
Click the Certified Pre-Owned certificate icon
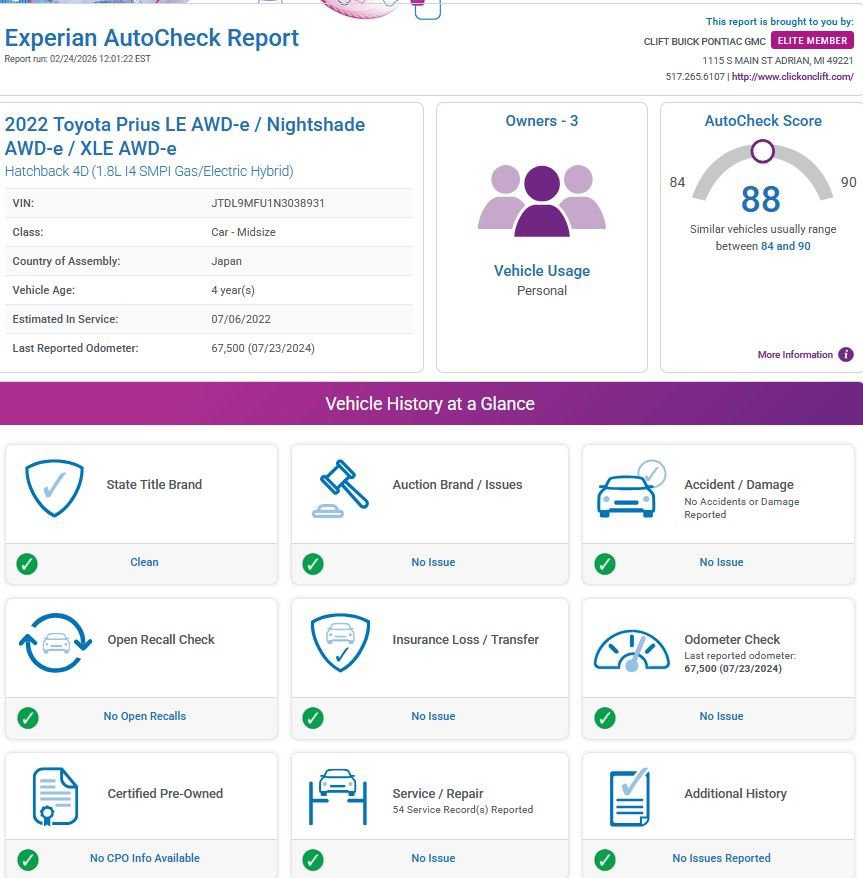coord(54,797)
